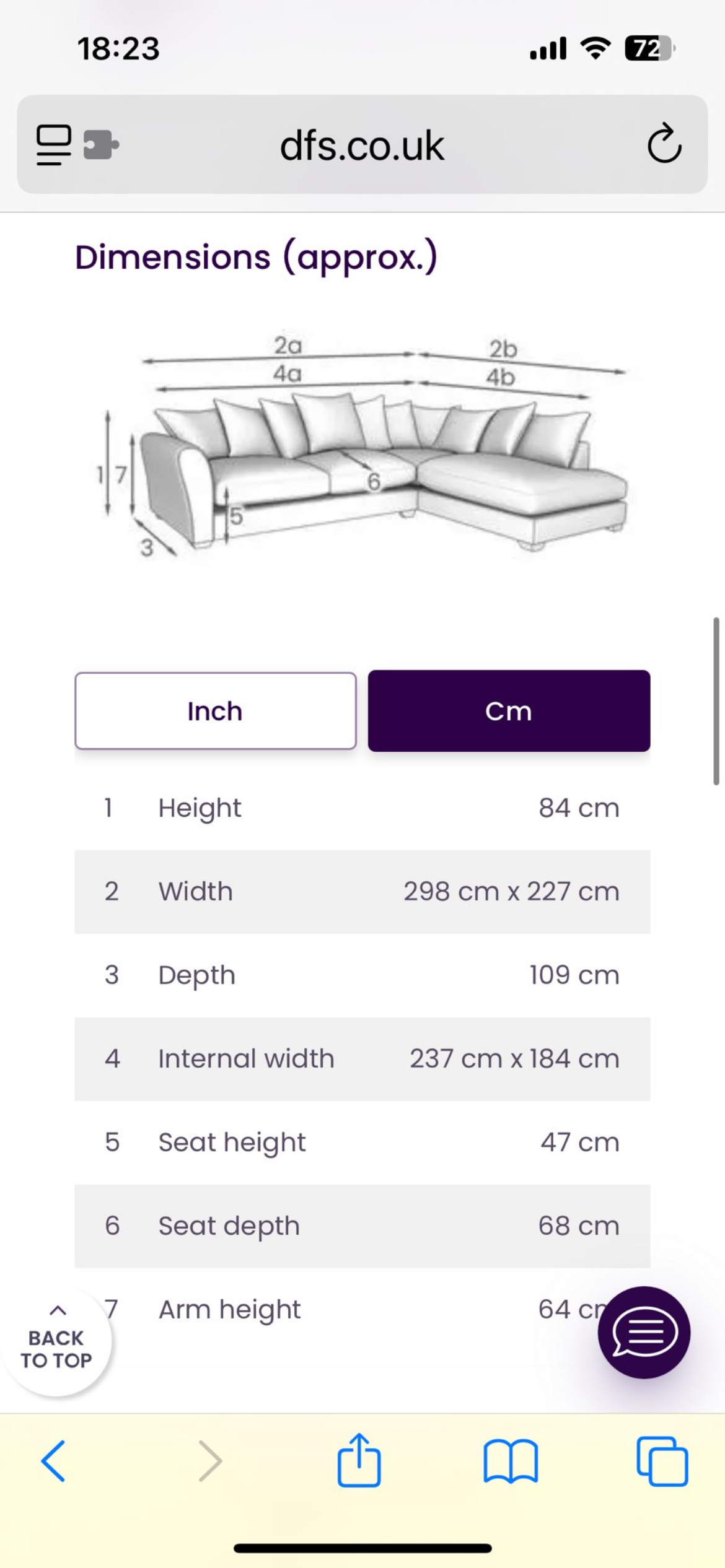This screenshot has height=1568, width=725.
Task: Open the Share sheet icon
Action: coord(359,1460)
